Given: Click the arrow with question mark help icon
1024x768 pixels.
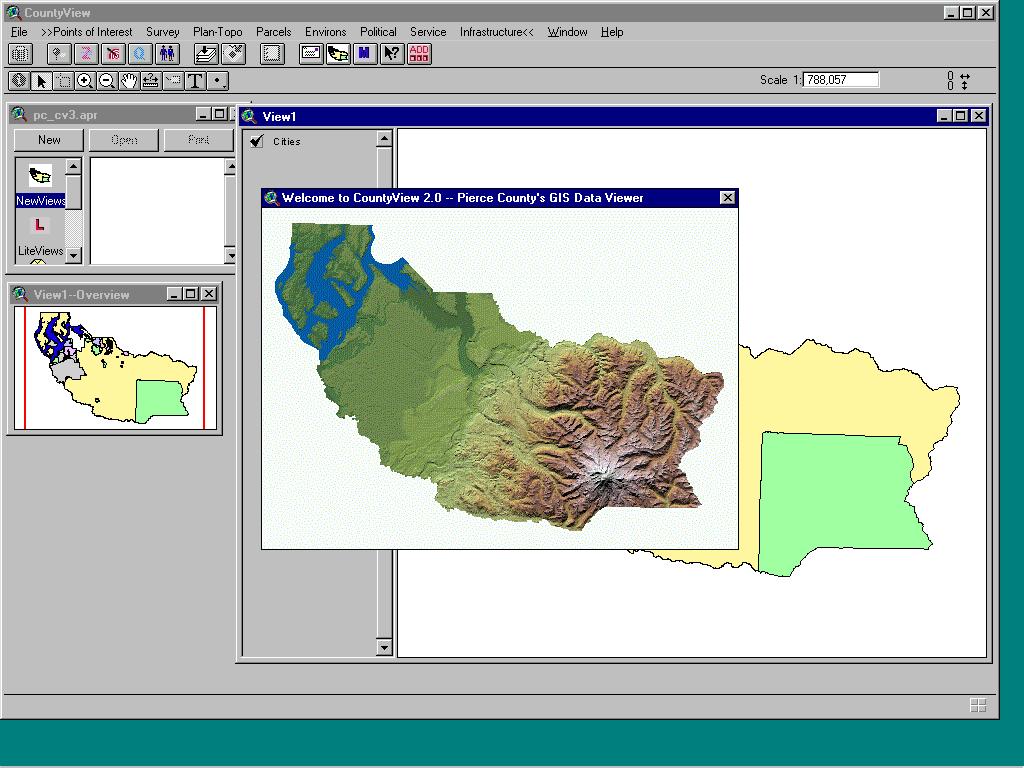Looking at the screenshot, I should click(x=392, y=54).
